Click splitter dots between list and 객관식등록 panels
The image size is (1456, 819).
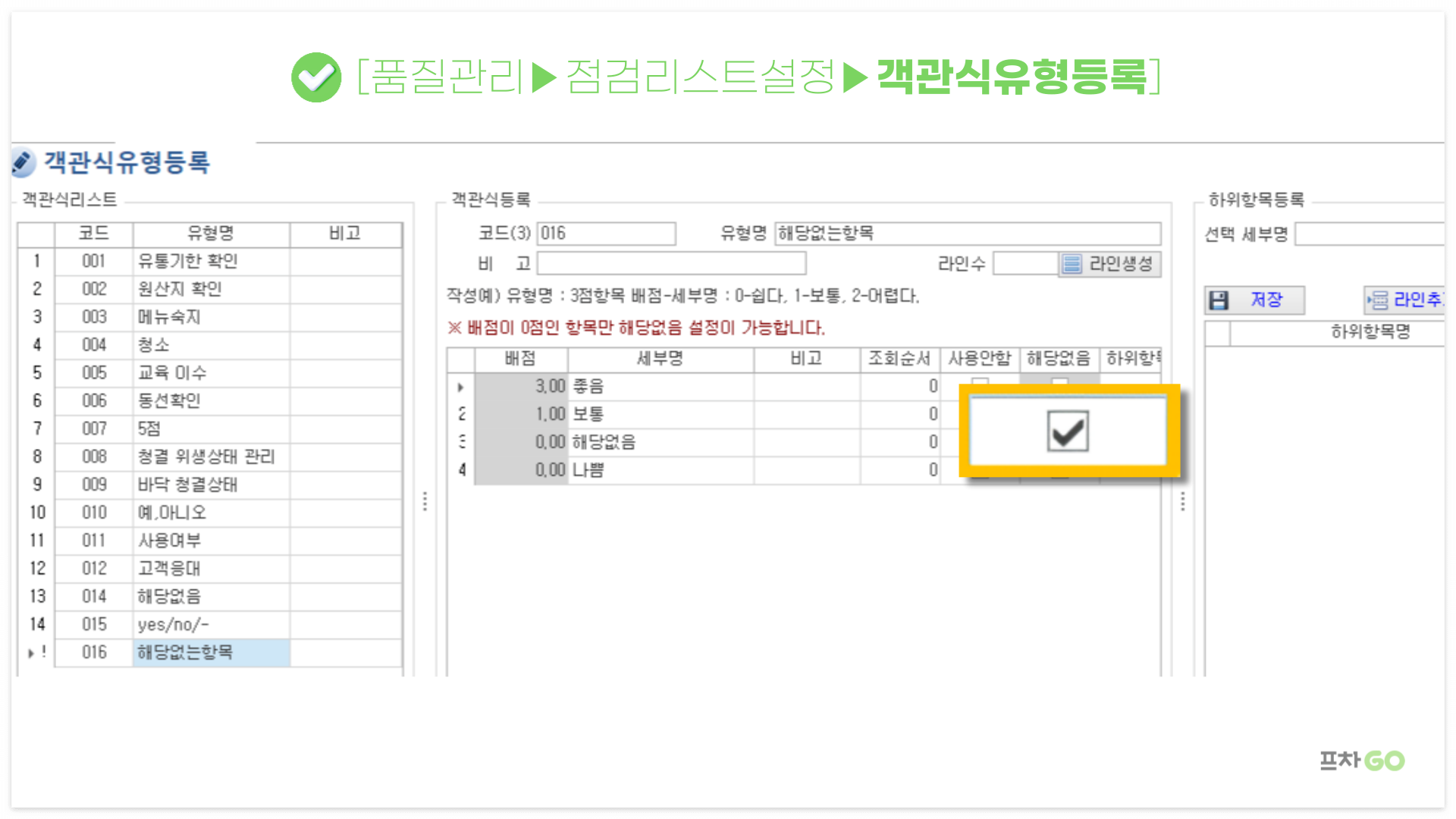point(425,501)
